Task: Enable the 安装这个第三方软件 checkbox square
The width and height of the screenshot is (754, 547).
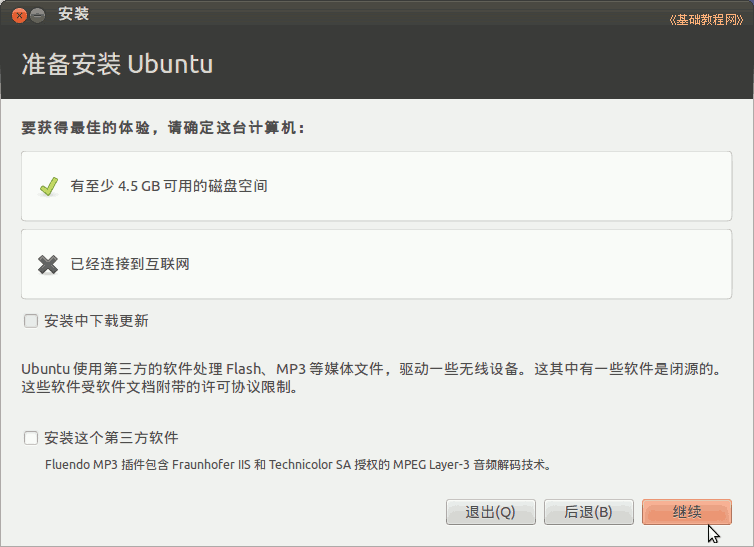Action: [x=31, y=438]
